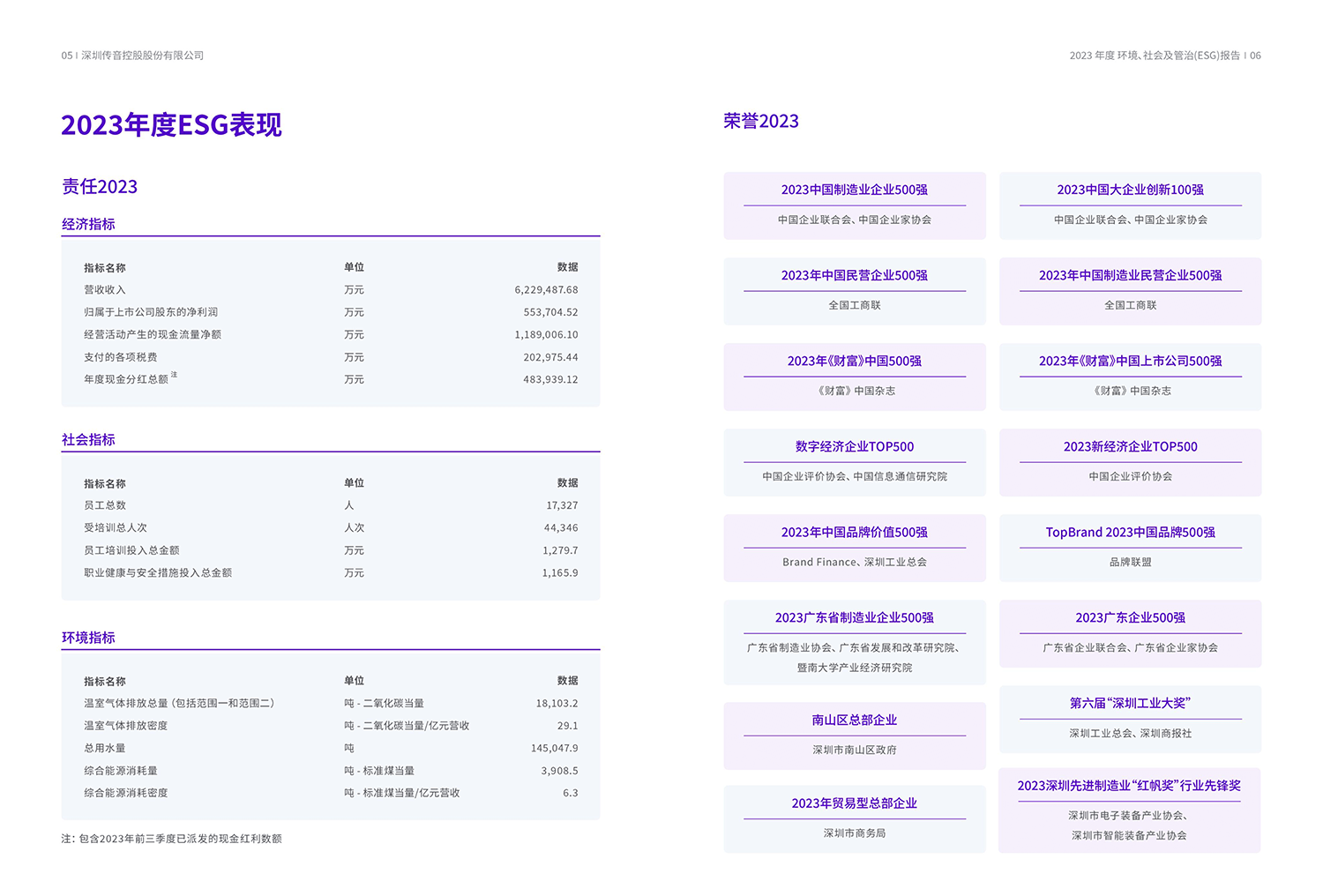
Task: Click the 经济指标 table heading
Action: pyautogui.click(x=88, y=224)
